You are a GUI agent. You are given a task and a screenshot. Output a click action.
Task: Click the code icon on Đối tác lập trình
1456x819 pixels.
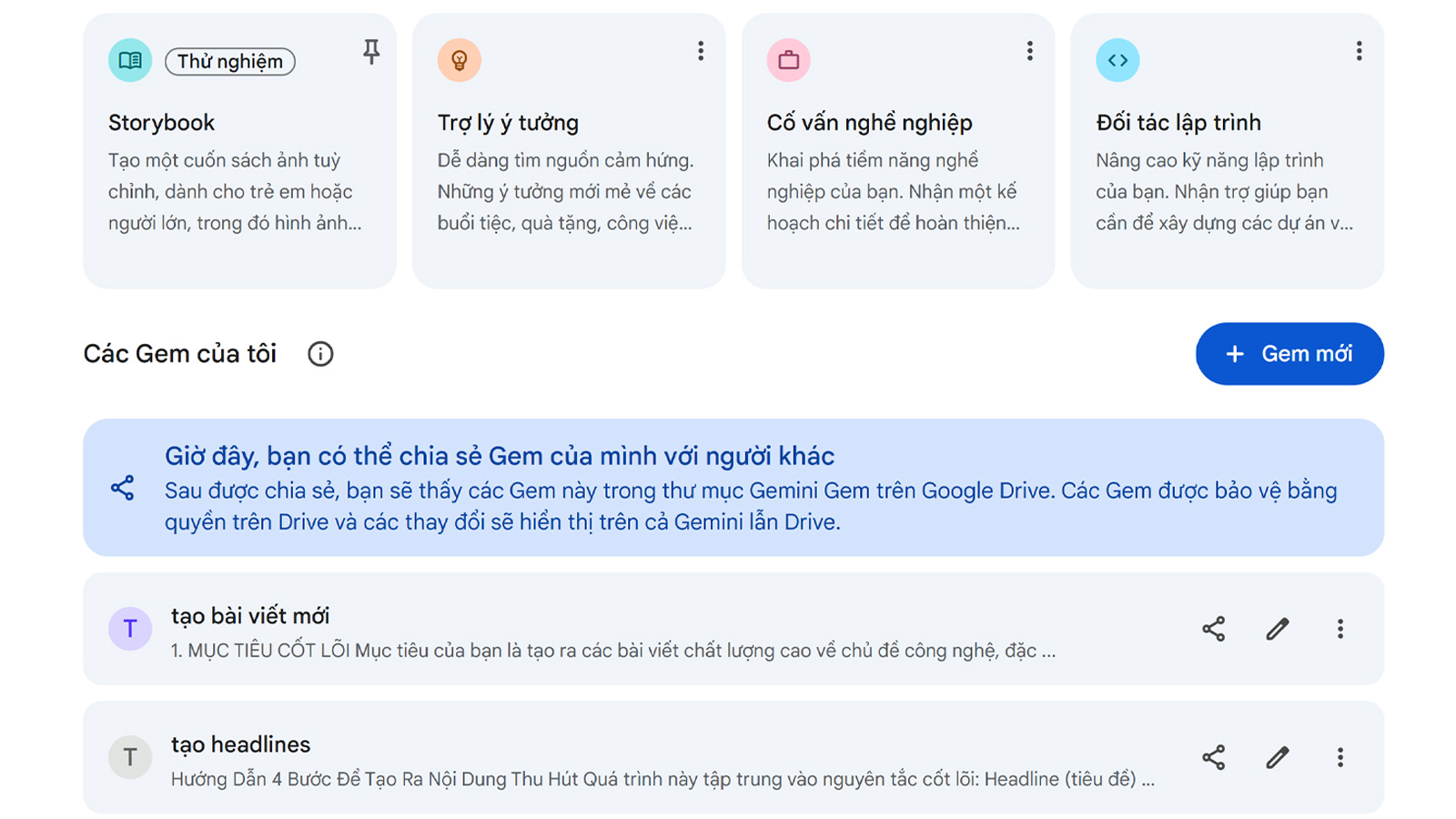[1118, 60]
